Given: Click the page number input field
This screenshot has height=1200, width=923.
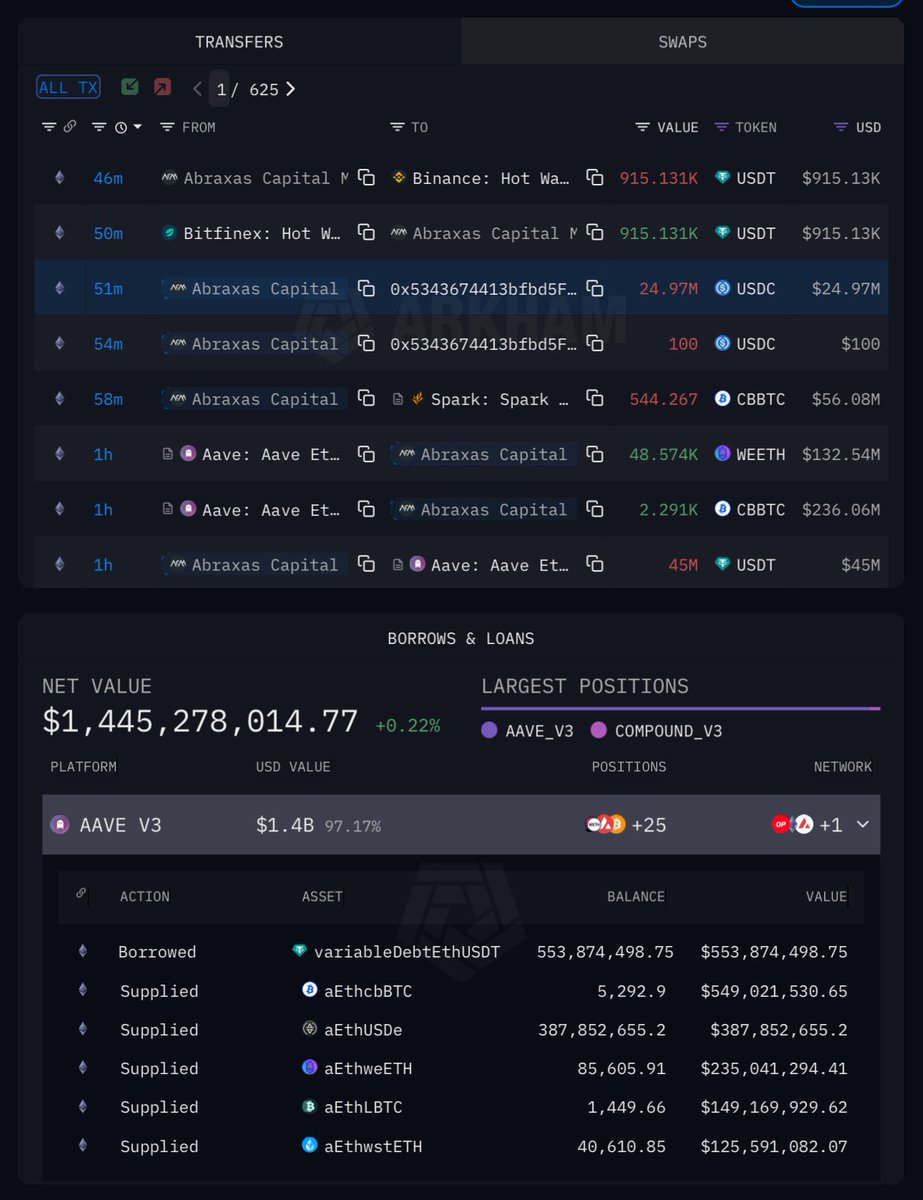Looking at the screenshot, I should pyautogui.click(x=220, y=89).
